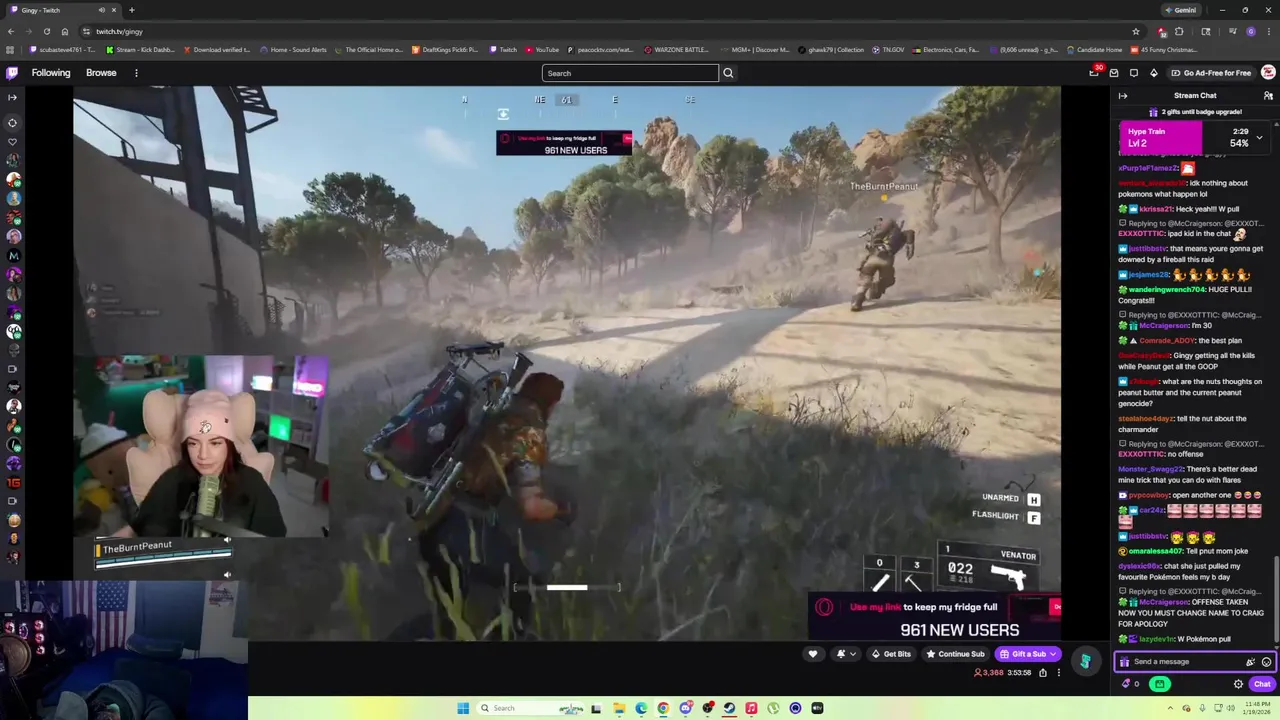The image size is (1280, 720).
Task: Bookmark this page with star icon
Action: 1136,31
